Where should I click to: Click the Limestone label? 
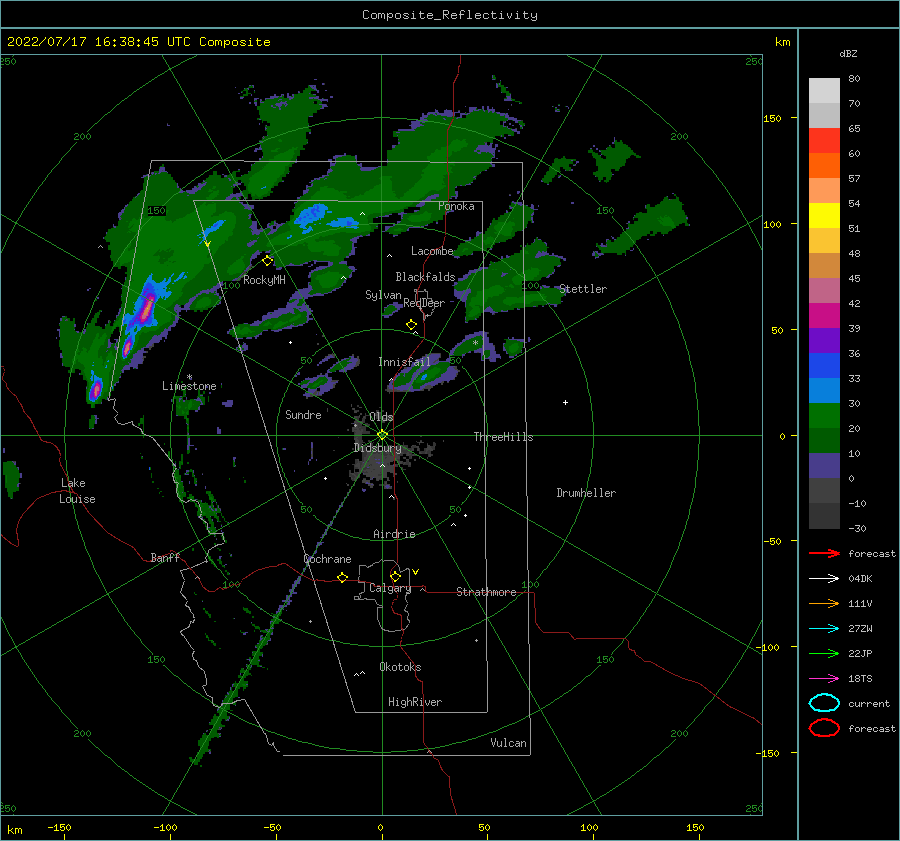click(x=189, y=386)
